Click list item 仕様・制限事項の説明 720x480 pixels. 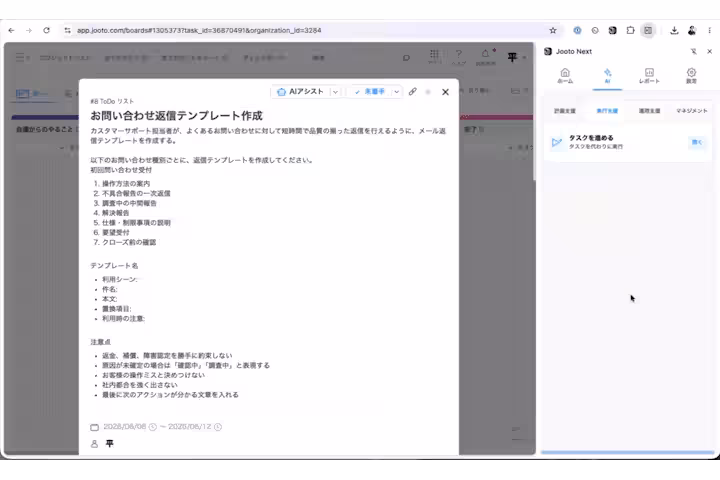point(136,223)
